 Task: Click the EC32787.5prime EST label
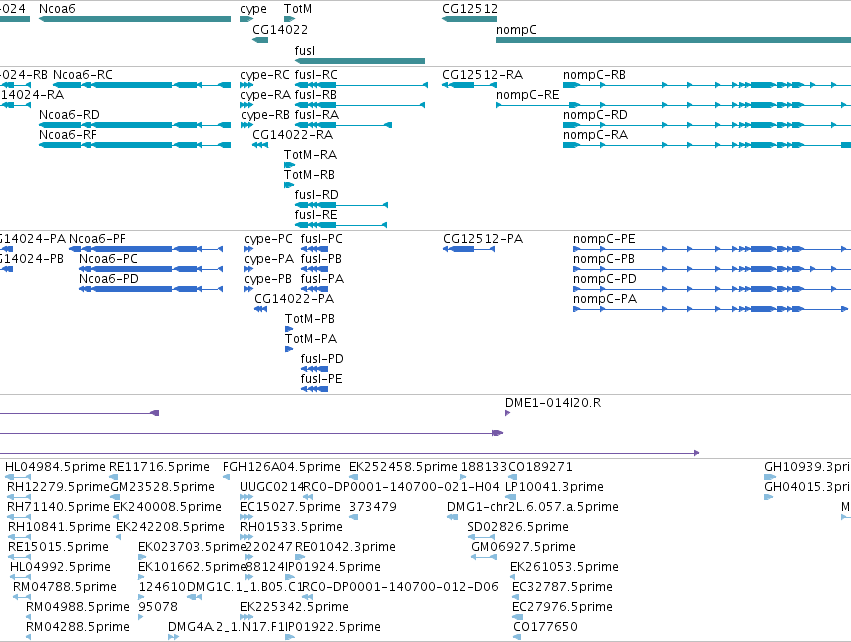click(x=562, y=587)
